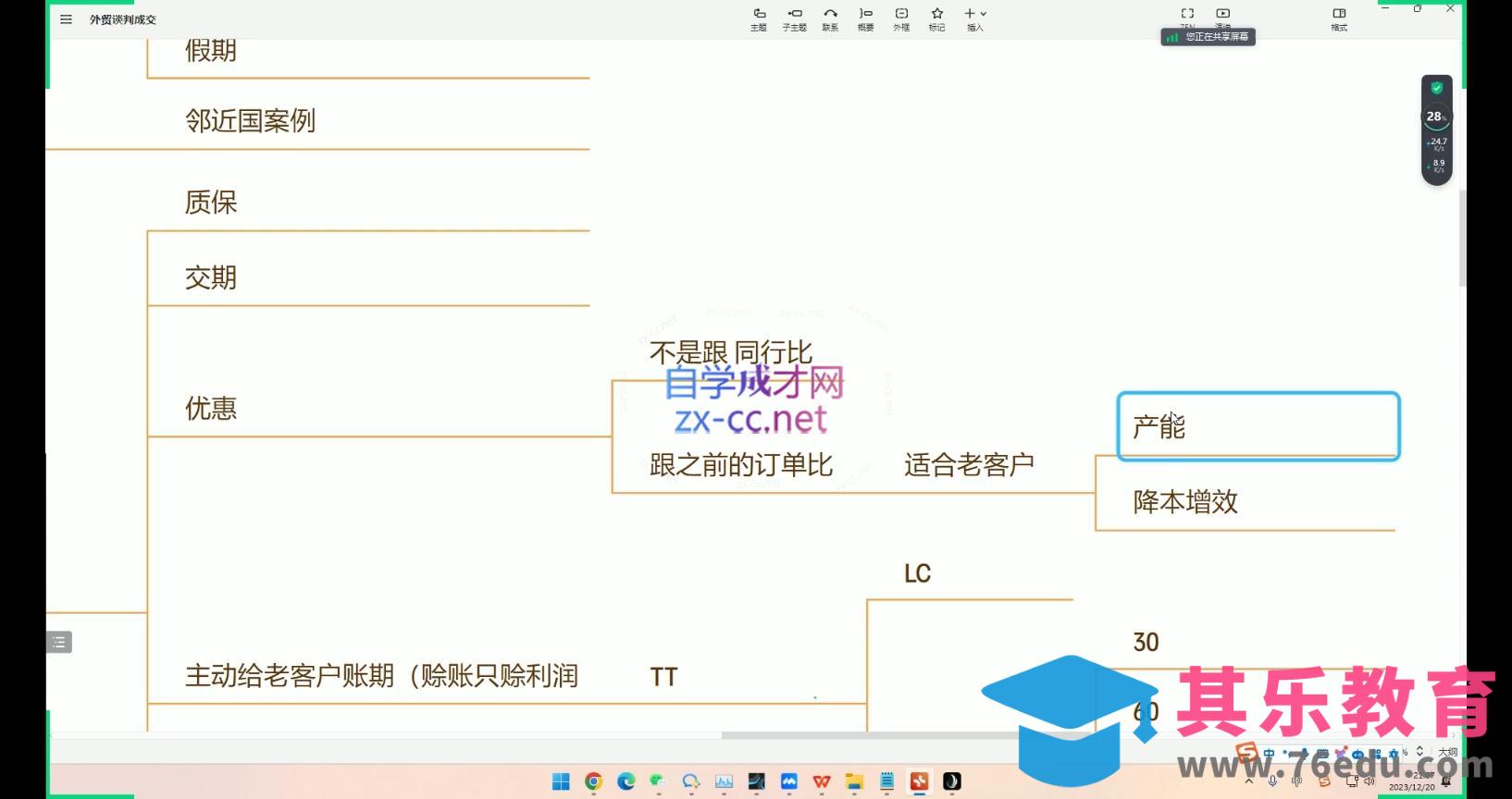Viewport: 1512px width, 799px height.
Task: Click the 概要 (Summary) toolbar icon
Action: coord(865,18)
